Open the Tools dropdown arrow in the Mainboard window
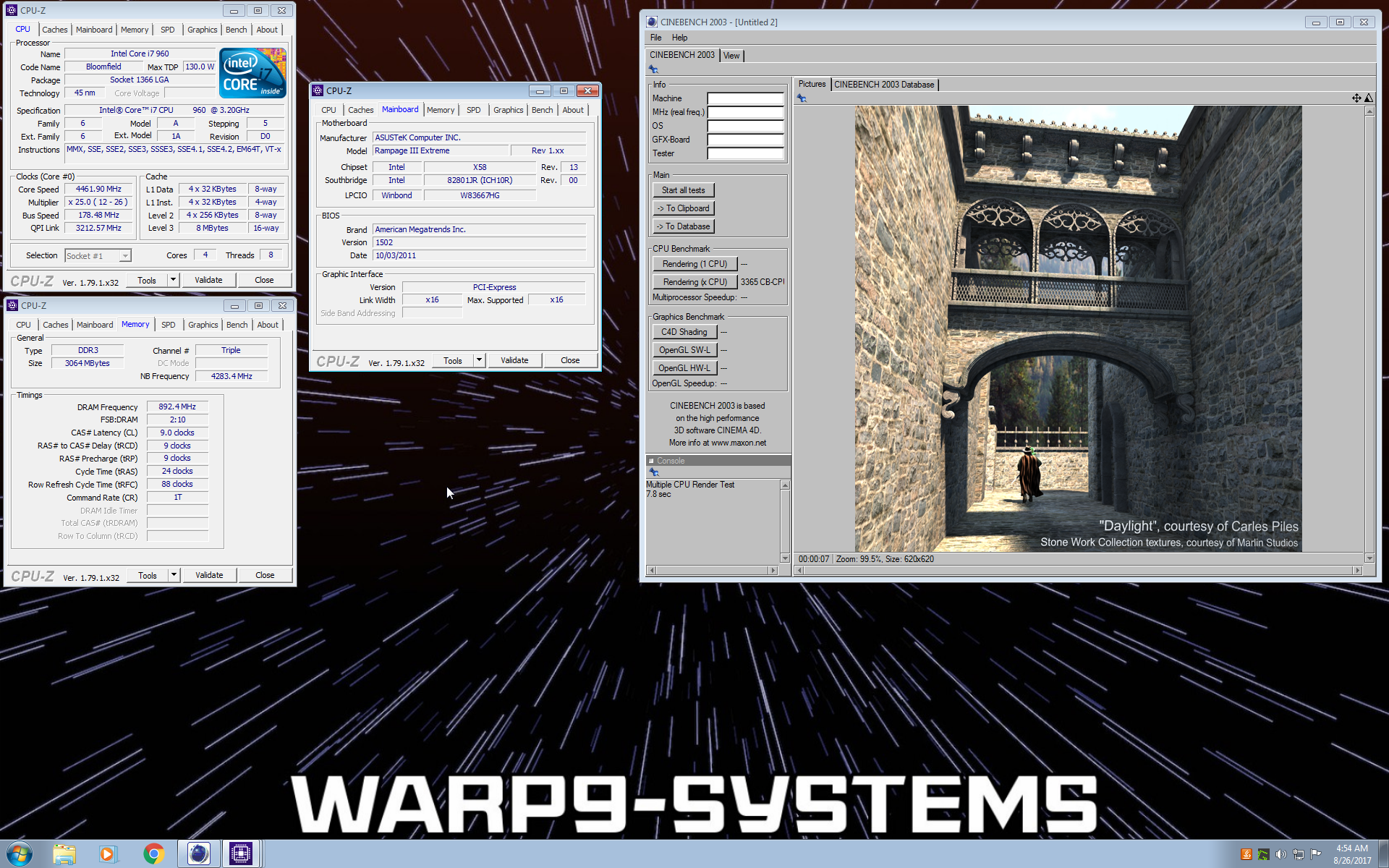Screen dimensions: 1389x868 (x=479, y=360)
